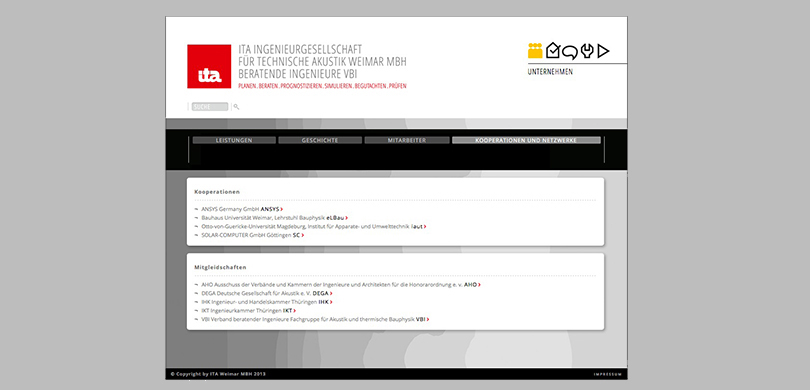Click the search magnifier icon
Image resolution: width=810 pixels, height=390 pixels.
(236, 107)
